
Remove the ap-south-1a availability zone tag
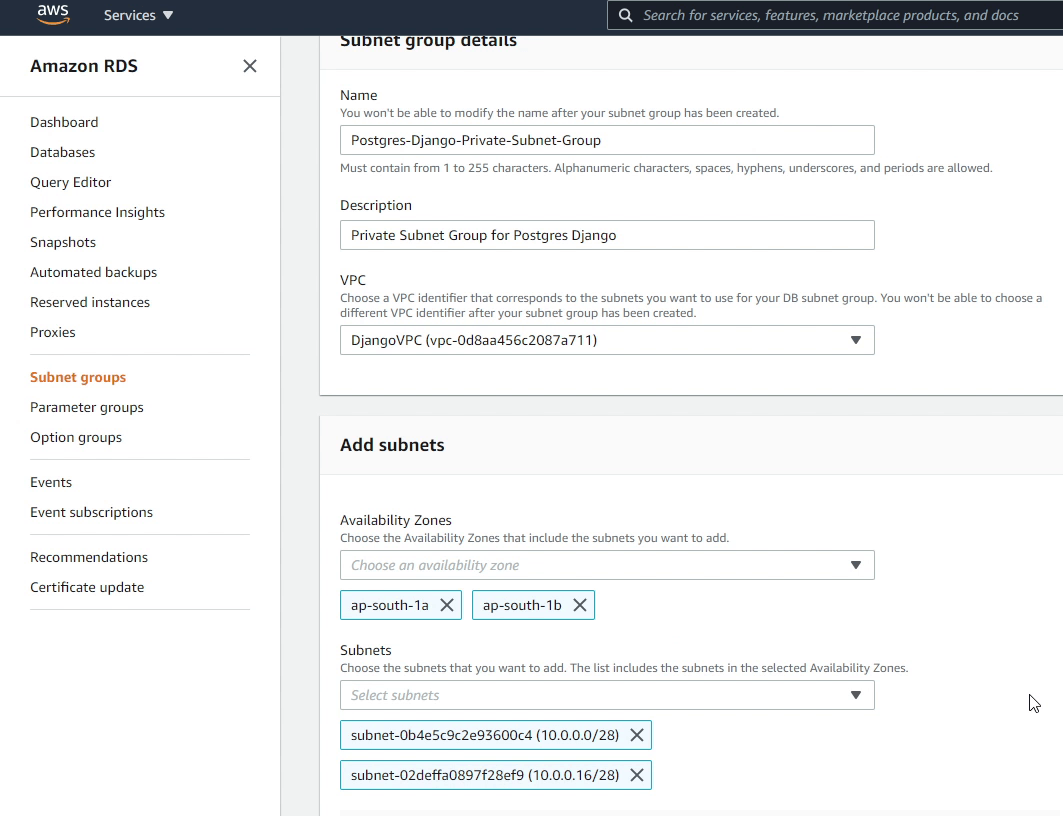pyautogui.click(x=447, y=605)
